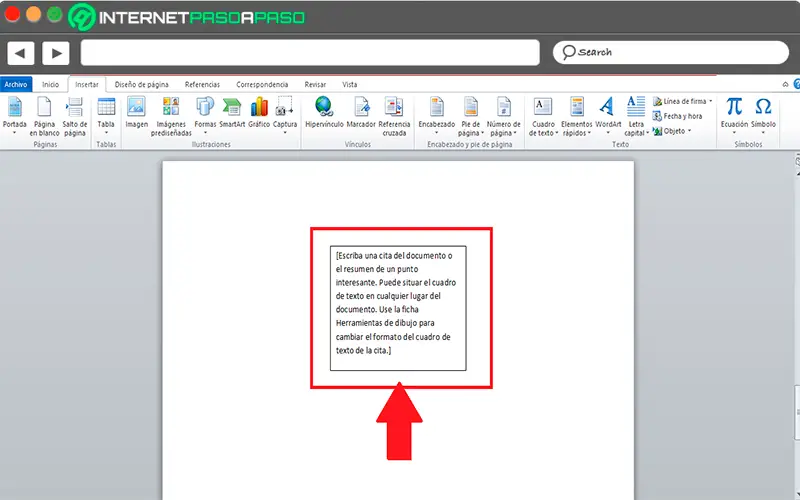Collapse the ribbon with the caret
Viewport: 800px width, 500px height.
point(785,85)
